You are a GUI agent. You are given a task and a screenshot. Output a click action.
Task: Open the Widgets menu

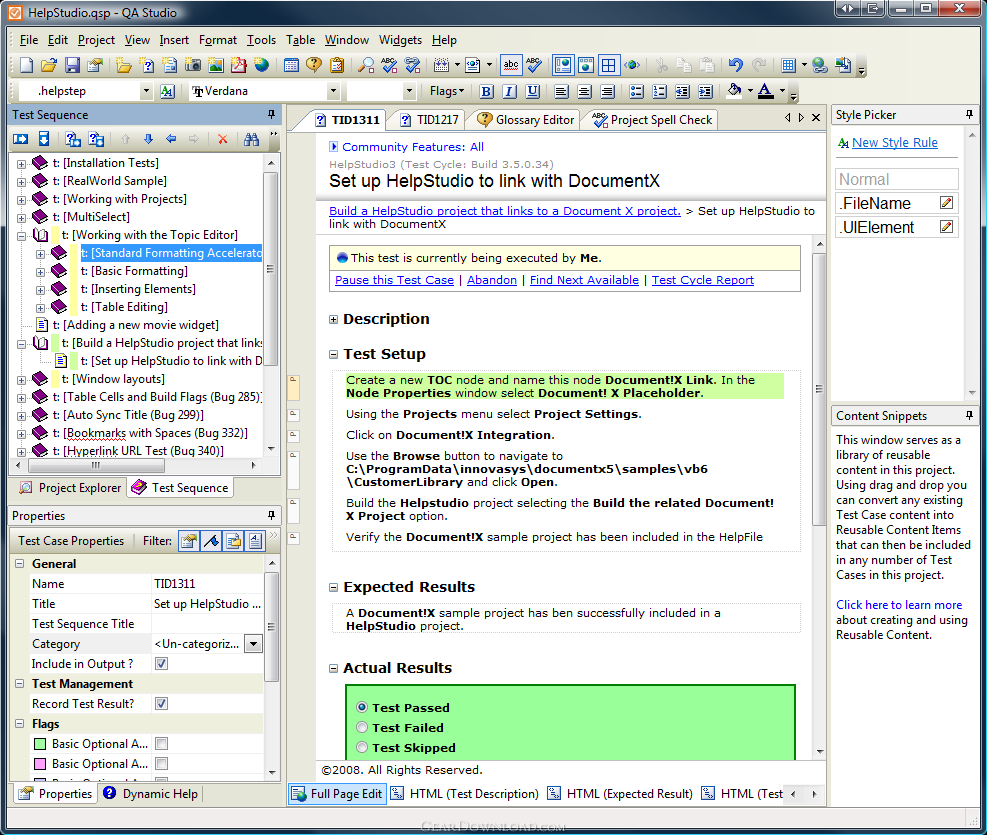pos(400,40)
